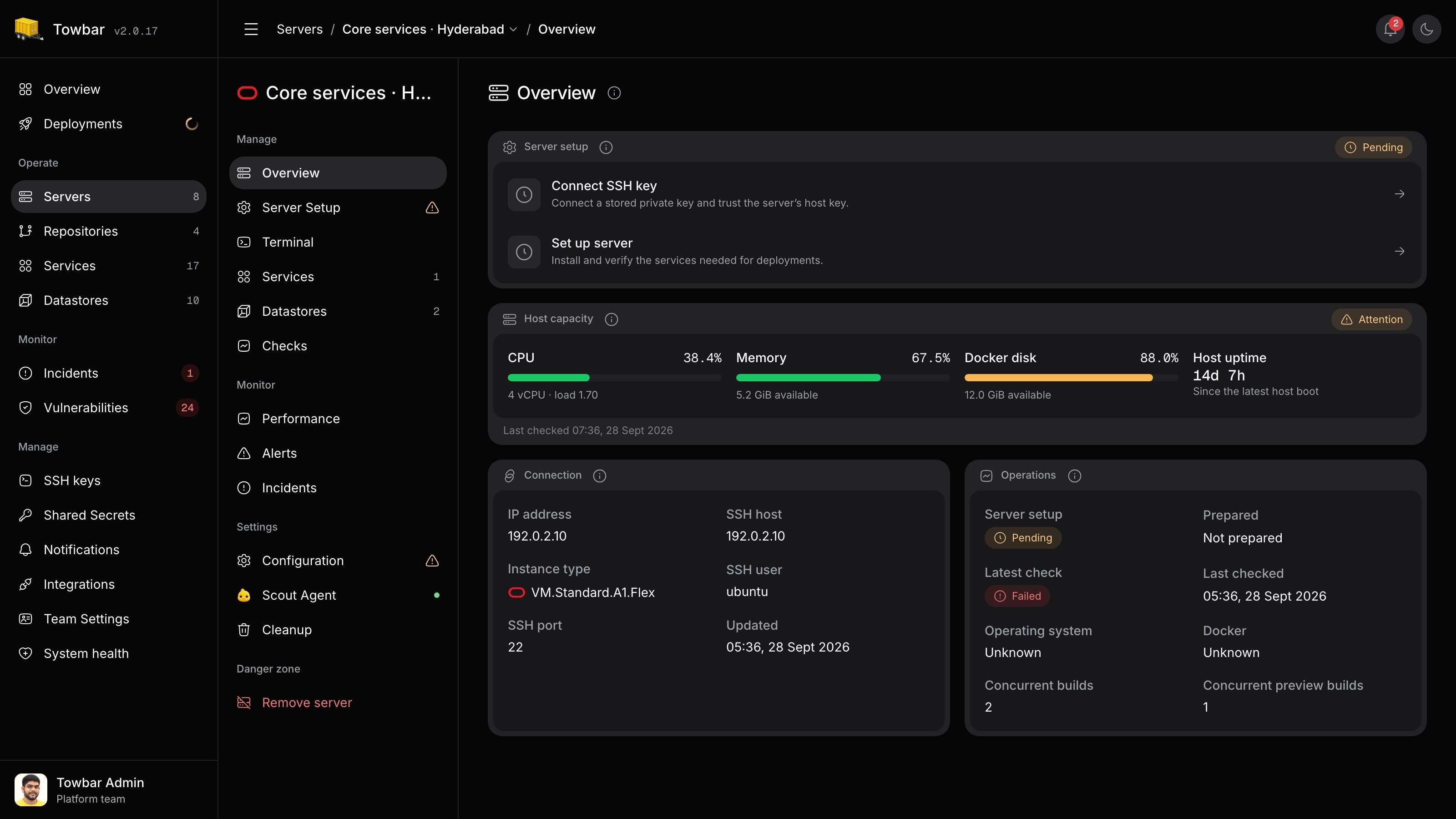Open Cleanup settings
Screen dimensions: 1456x819
pos(338,630)
